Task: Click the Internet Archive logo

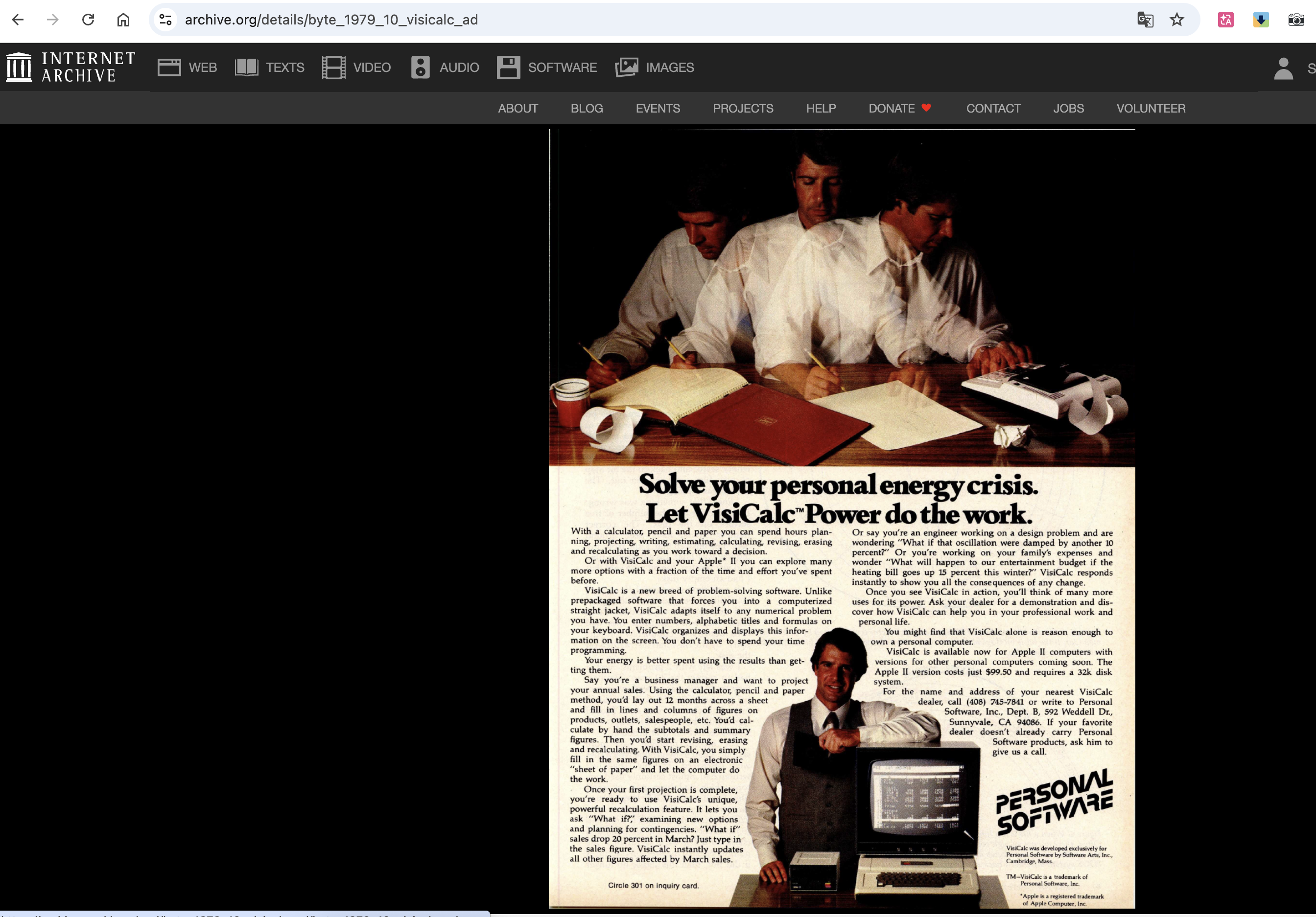Action: click(x=71, y=67)
